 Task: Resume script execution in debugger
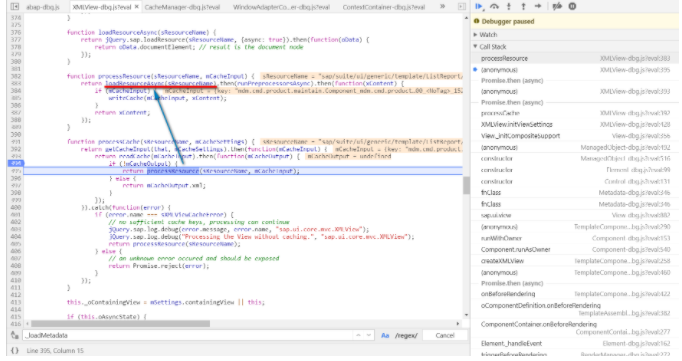[x=479, y=7]
